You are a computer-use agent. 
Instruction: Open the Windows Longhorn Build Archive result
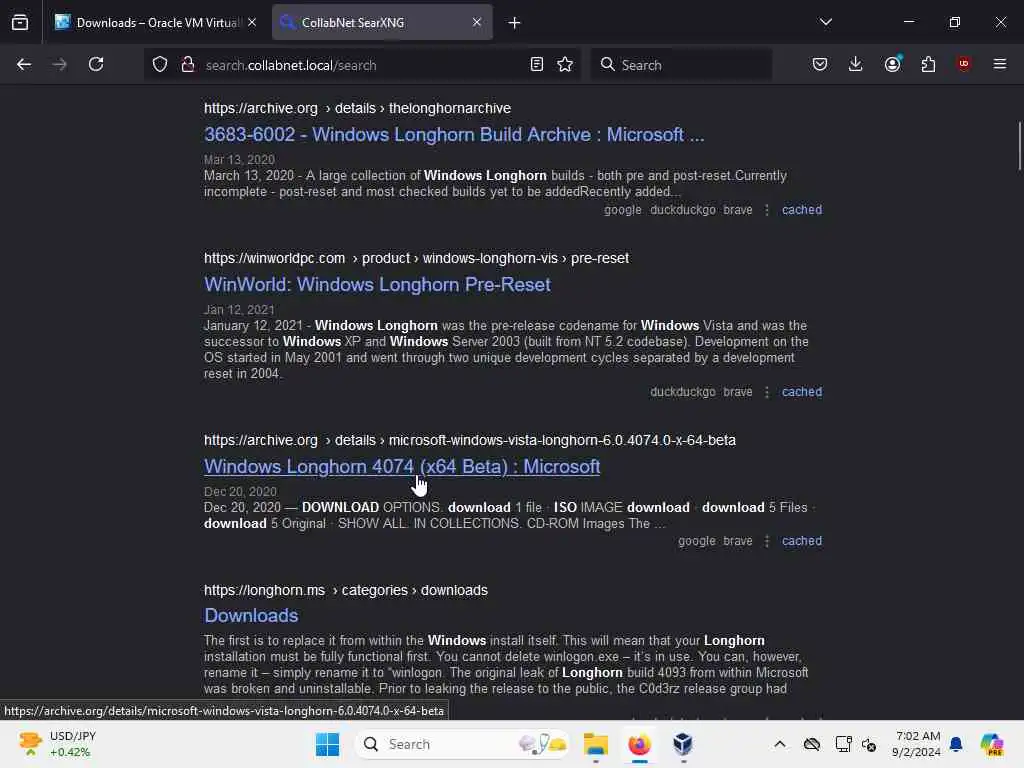454,135
